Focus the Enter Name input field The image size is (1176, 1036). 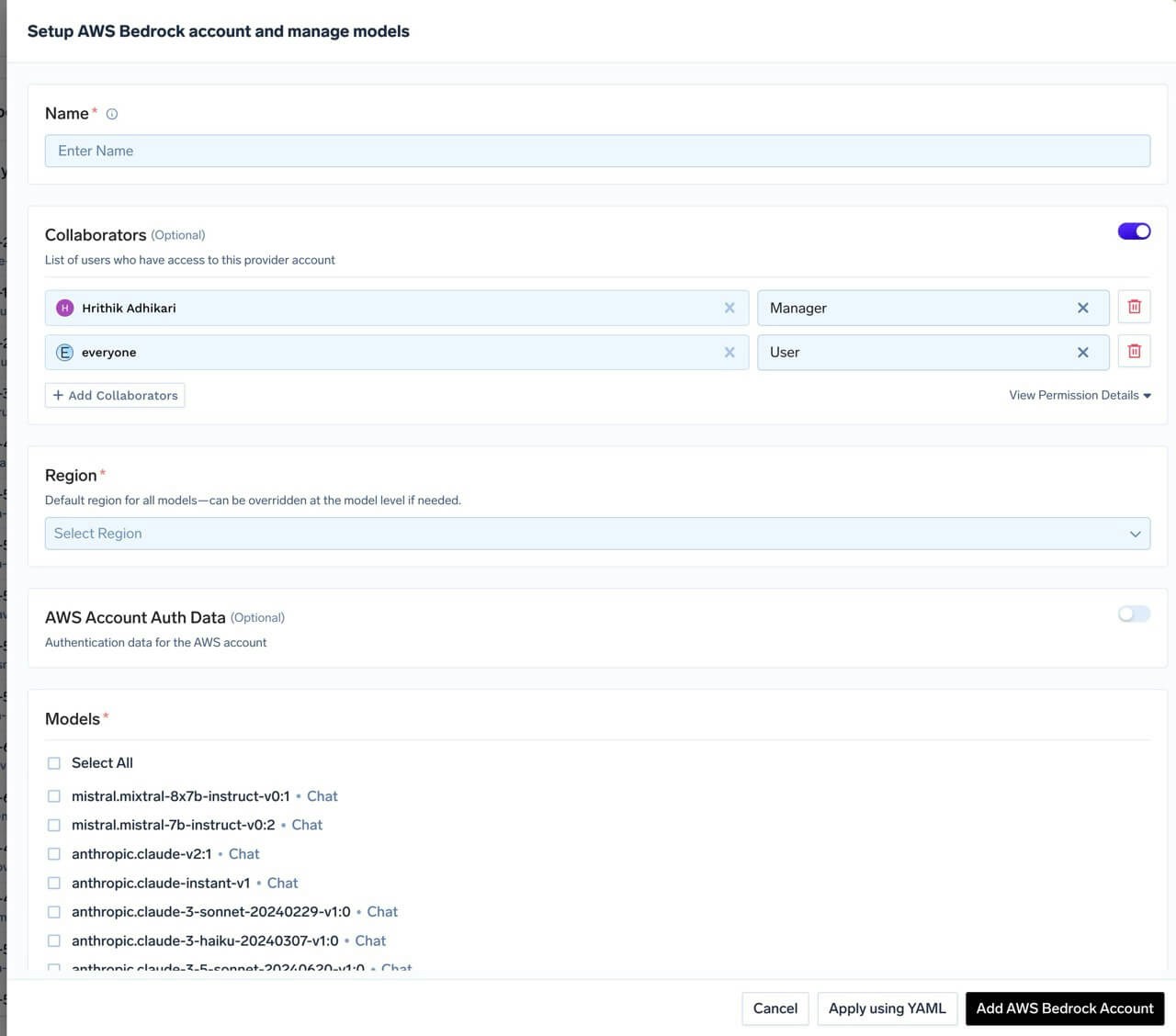pos(597,151)
